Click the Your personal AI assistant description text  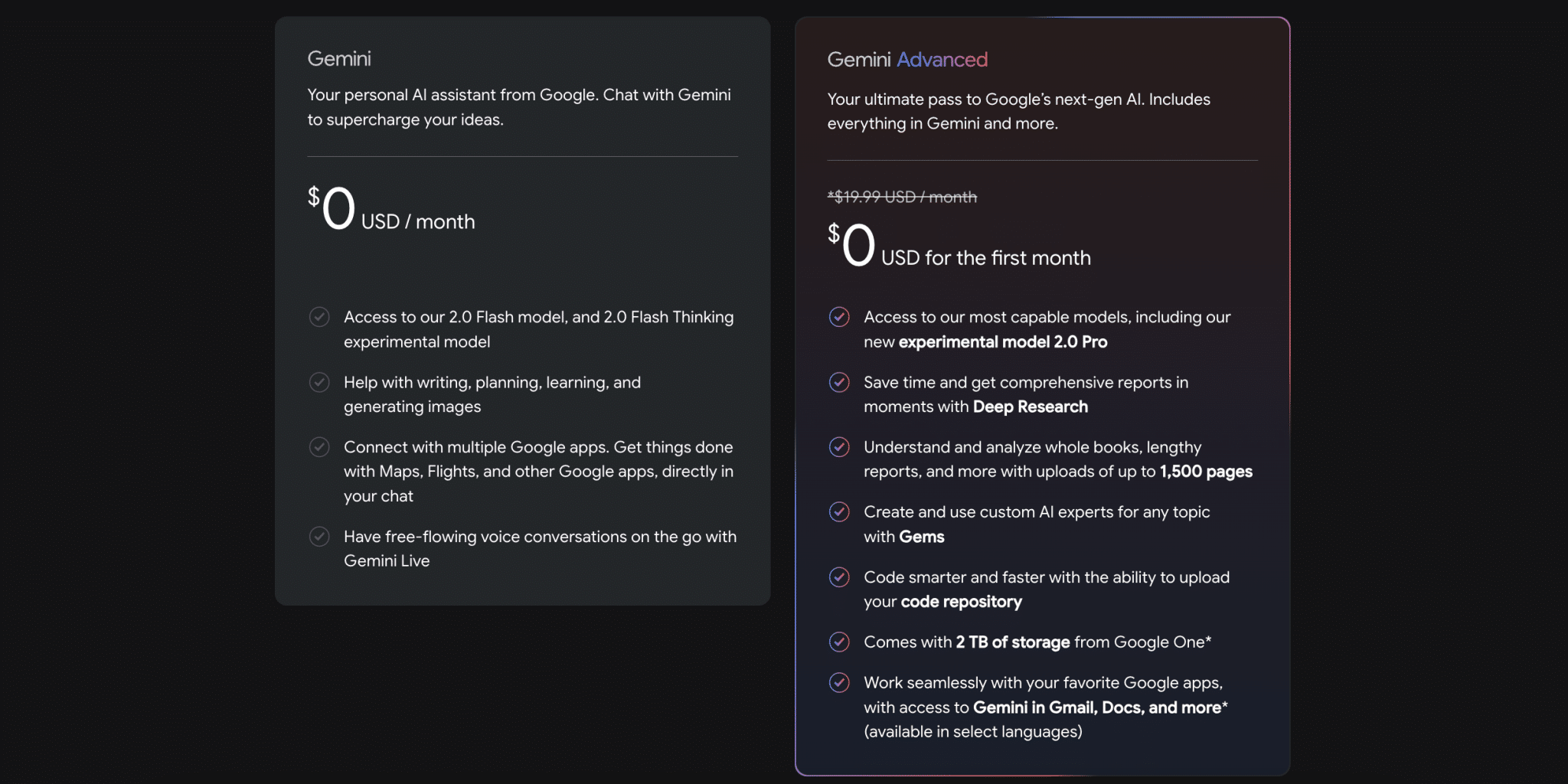518,107
